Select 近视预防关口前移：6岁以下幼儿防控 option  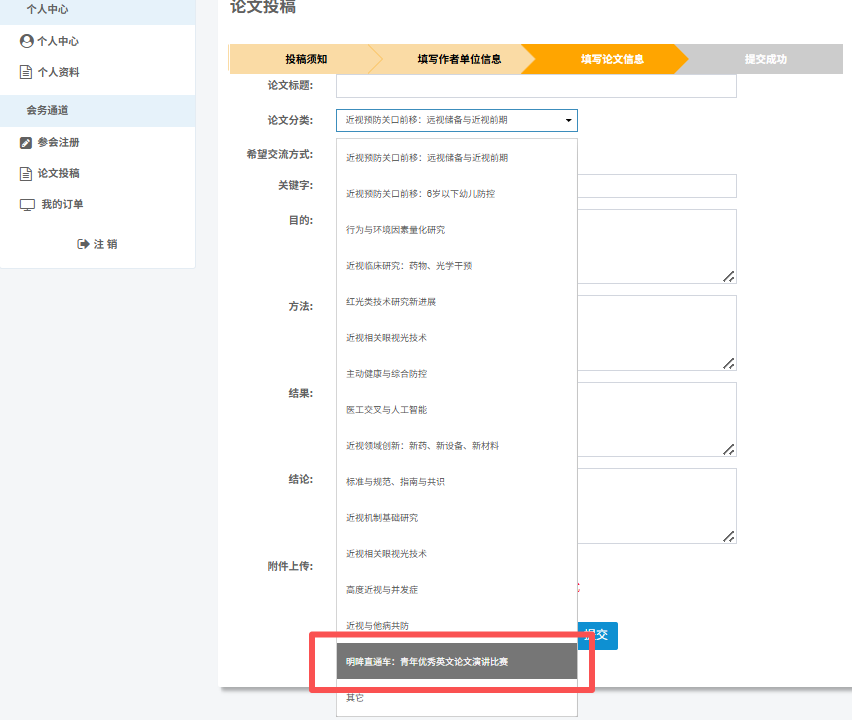420,193
